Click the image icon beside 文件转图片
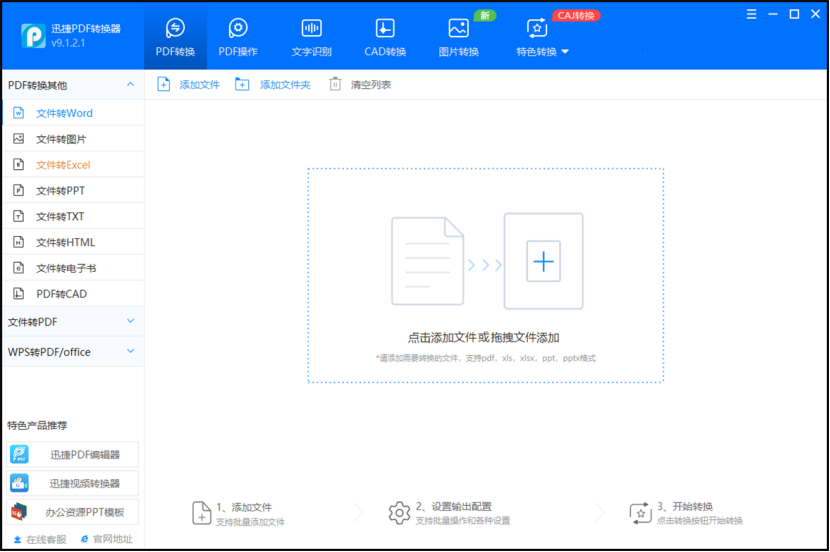Viewport: 830px width, 552px height. (19, 139)
